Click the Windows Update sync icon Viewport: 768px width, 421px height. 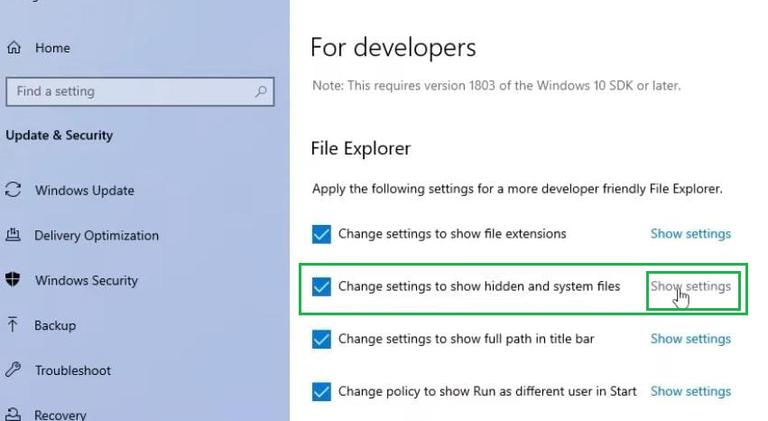pyautogui.click(x=13, y=190)
